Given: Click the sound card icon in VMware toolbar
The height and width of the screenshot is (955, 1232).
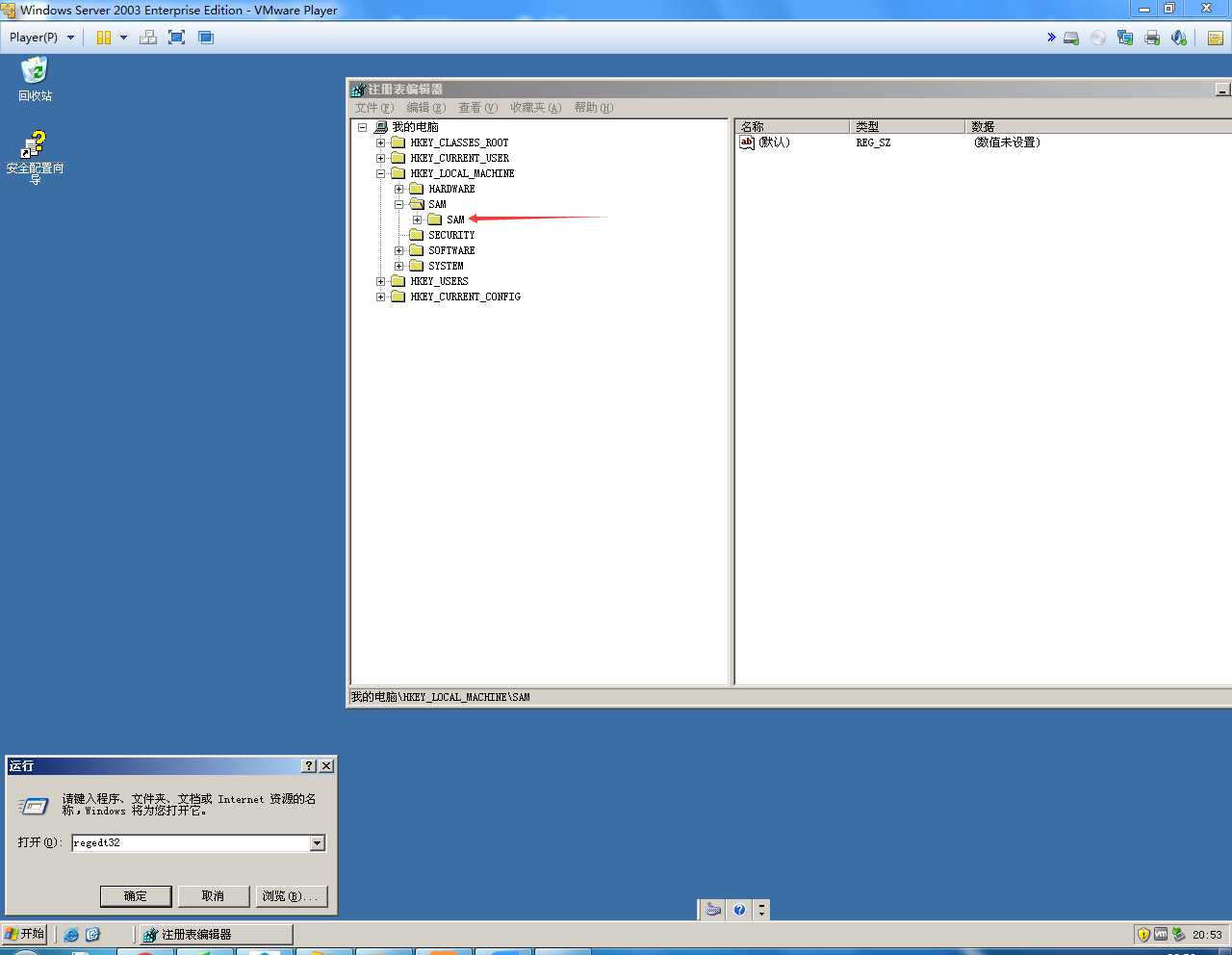Looking at the screenshot, I should 1179,39.
